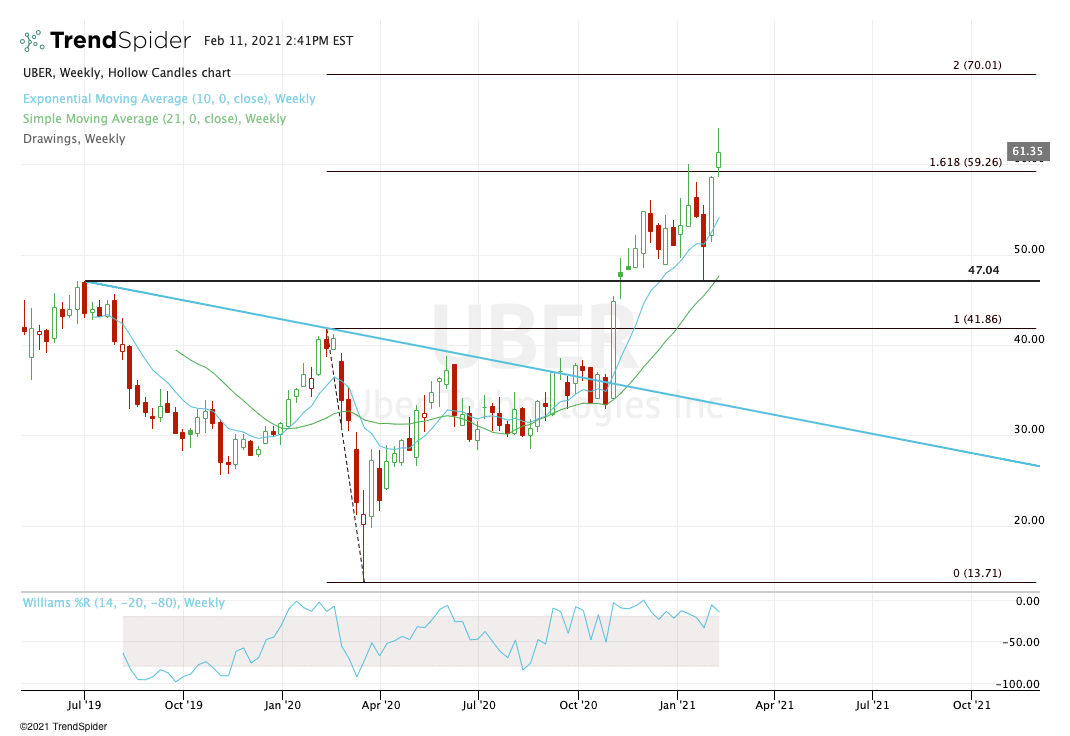
Task: Click the 'Jan '21' time axis label
Action: pos(677,705)
